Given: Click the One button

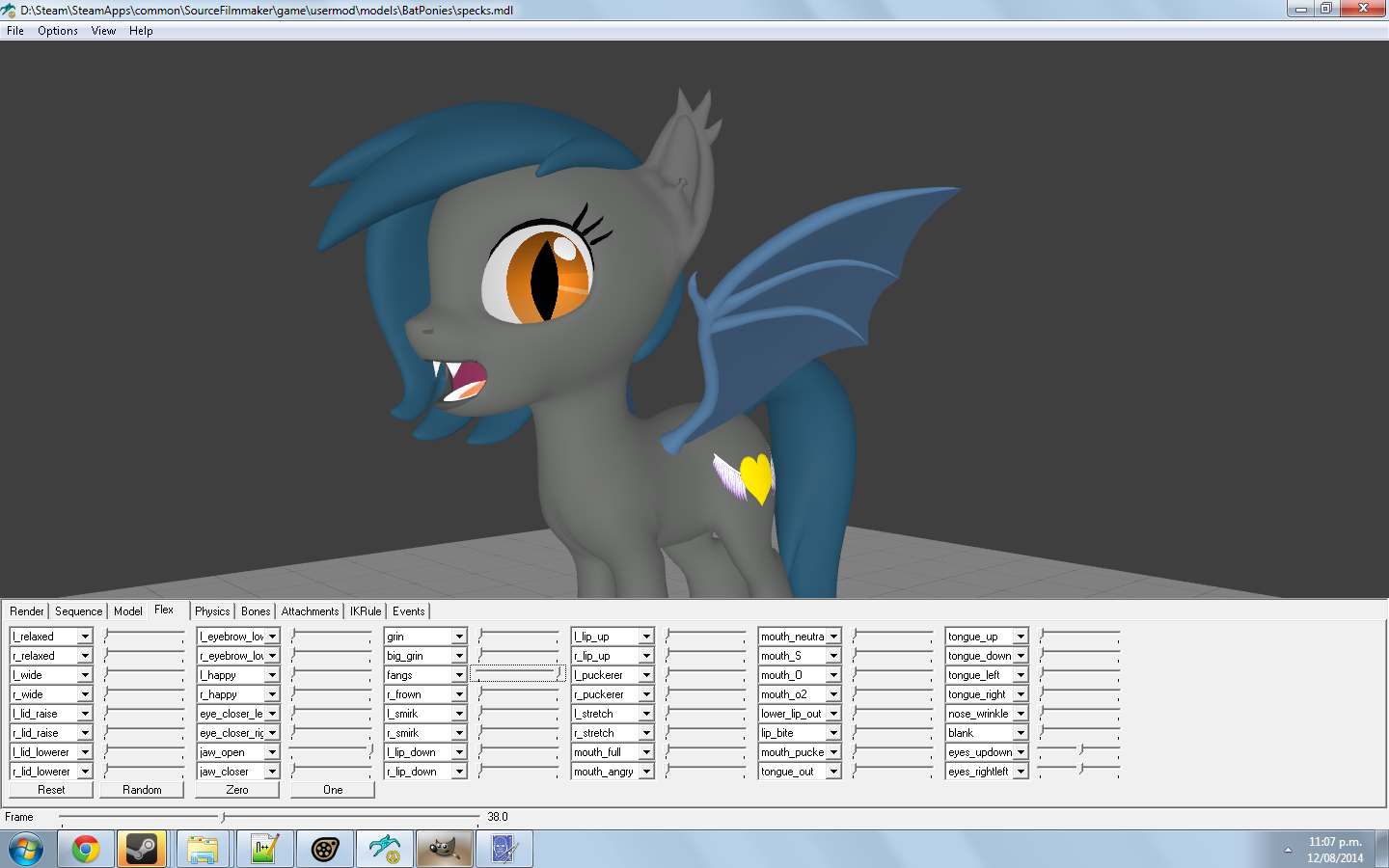Looking at the screenshot, I should click(x=333, y=790).
